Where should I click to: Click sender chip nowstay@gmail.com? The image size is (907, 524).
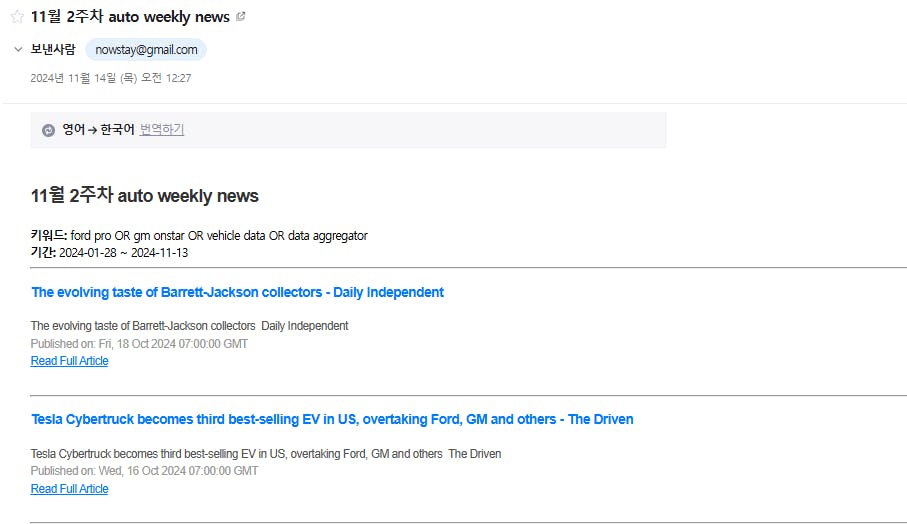coord(146,50)
